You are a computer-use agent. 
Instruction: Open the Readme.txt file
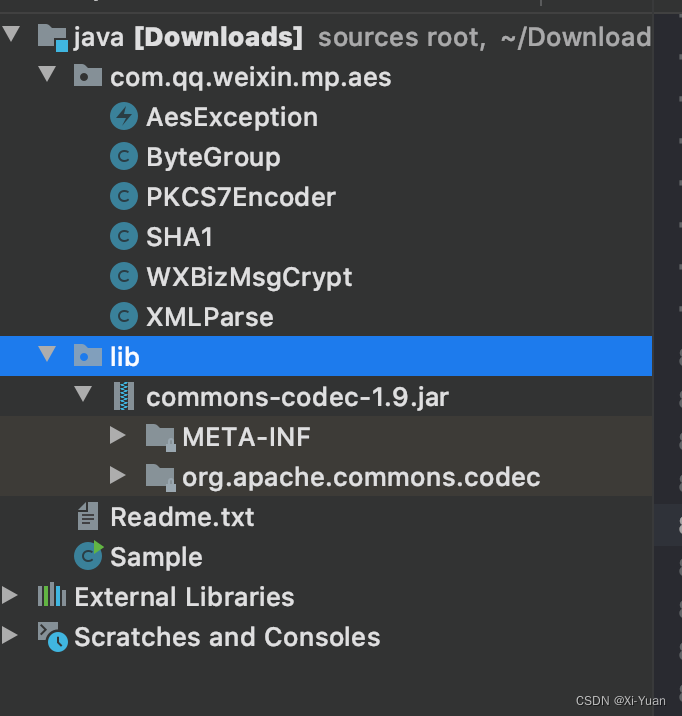(182, 517)
